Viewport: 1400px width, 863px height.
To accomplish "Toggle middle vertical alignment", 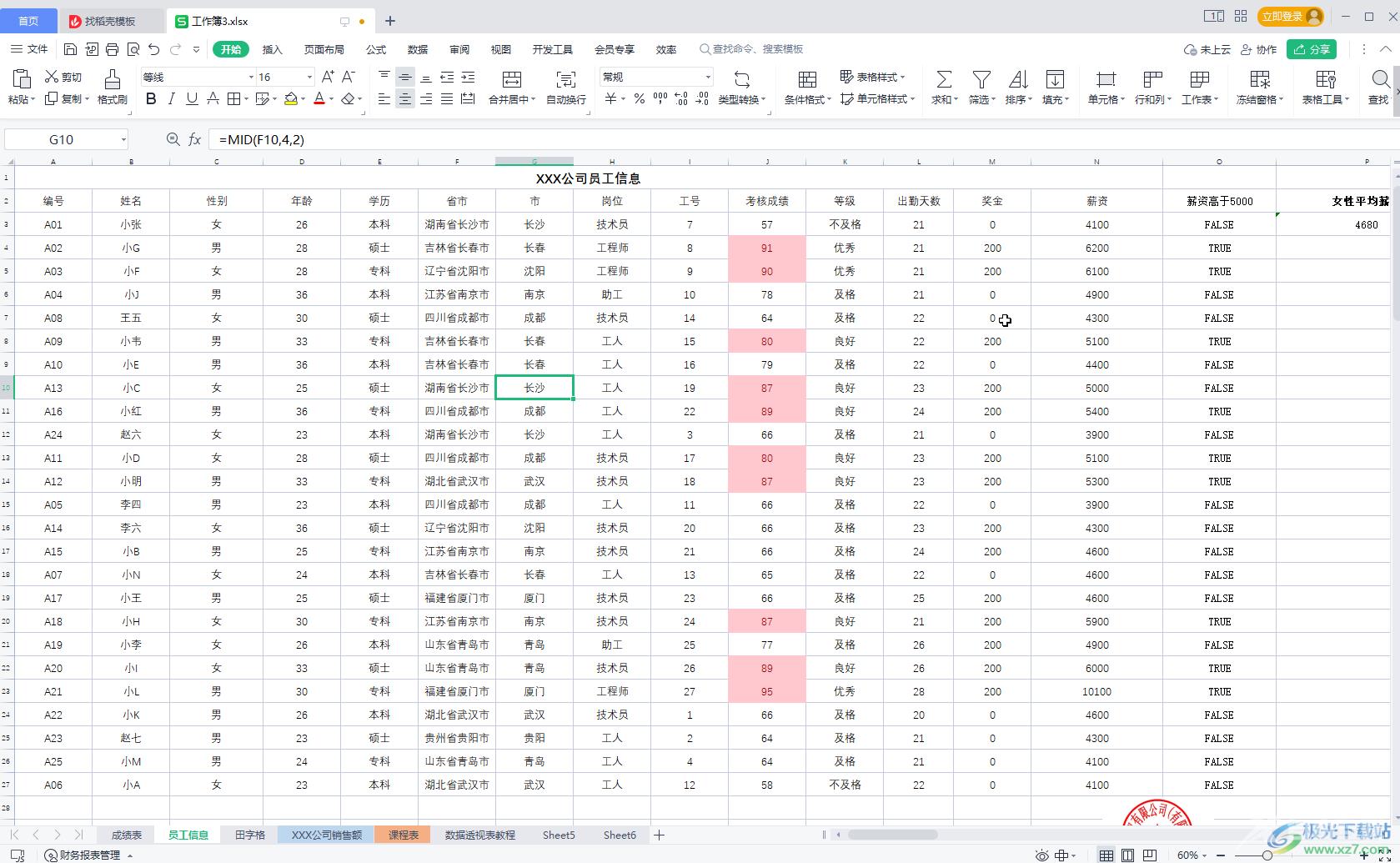I will 404,77.
